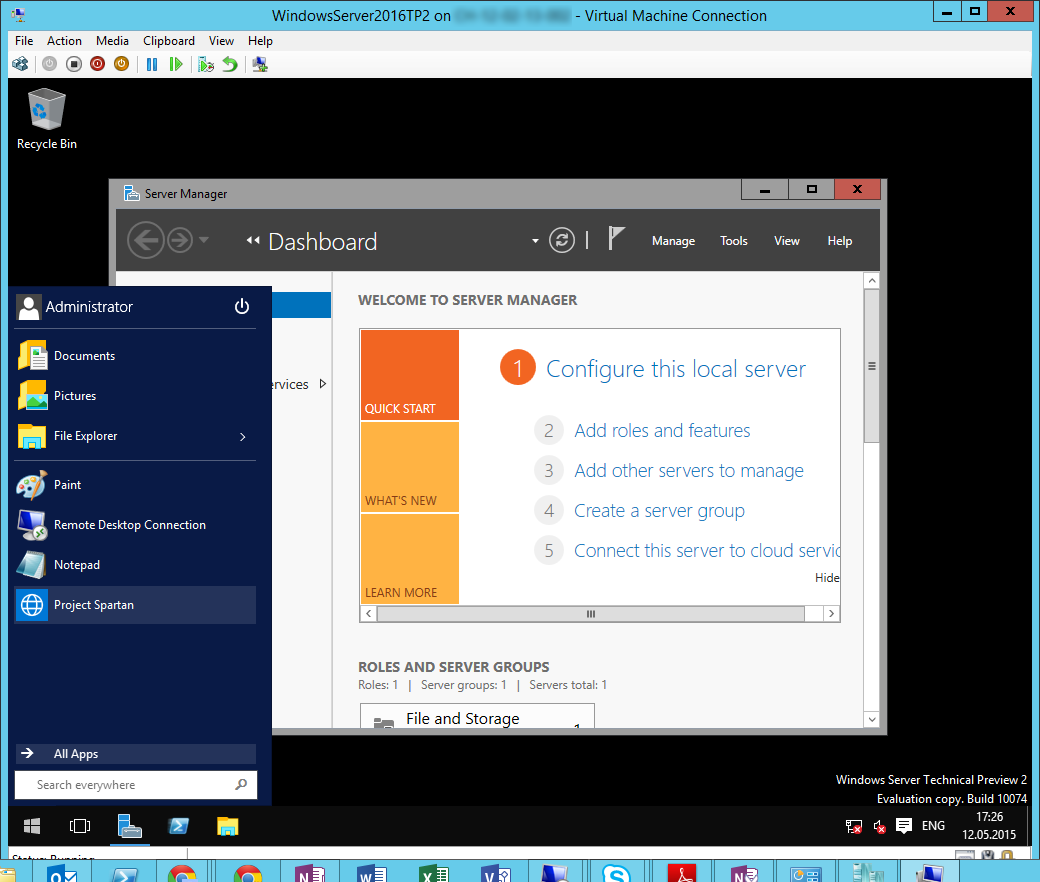Click the Revert undo arrow icon
1040x882 pixels.
pyautogui.click(x=230, y=64)
